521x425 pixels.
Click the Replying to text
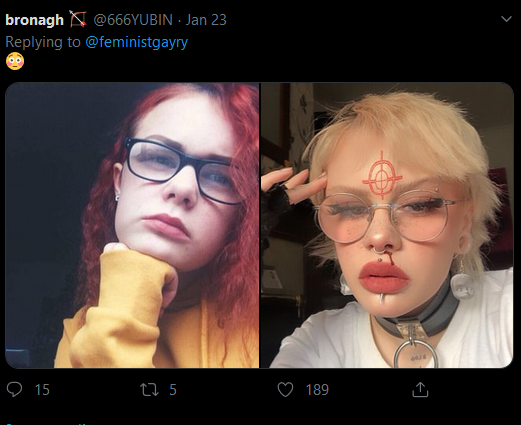[43, 42]
